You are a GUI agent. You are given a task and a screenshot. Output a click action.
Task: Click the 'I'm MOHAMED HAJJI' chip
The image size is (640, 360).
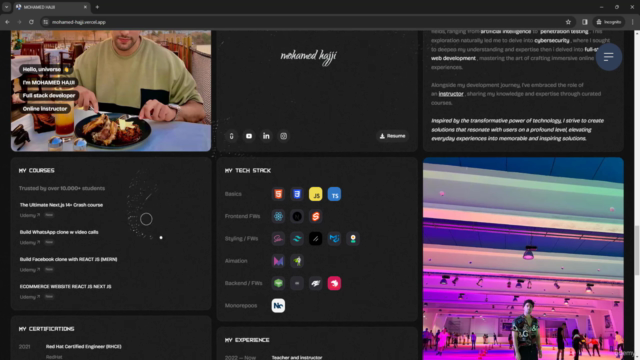(x=49, y=82)
